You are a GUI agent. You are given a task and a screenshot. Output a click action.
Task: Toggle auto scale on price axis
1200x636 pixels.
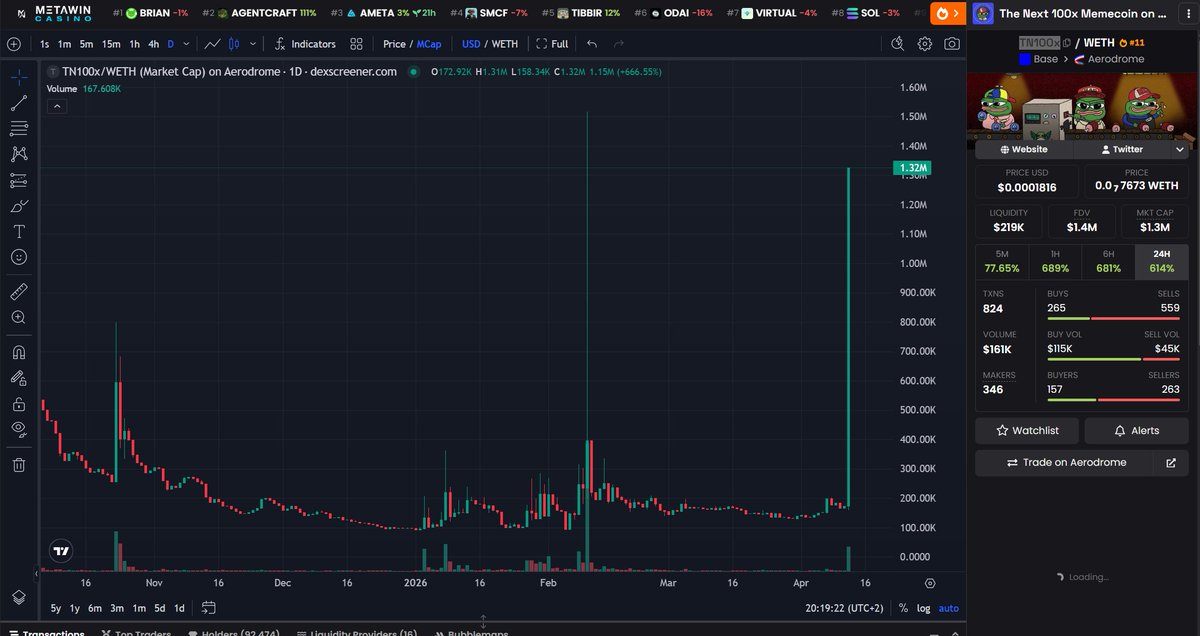click(948, 608)
